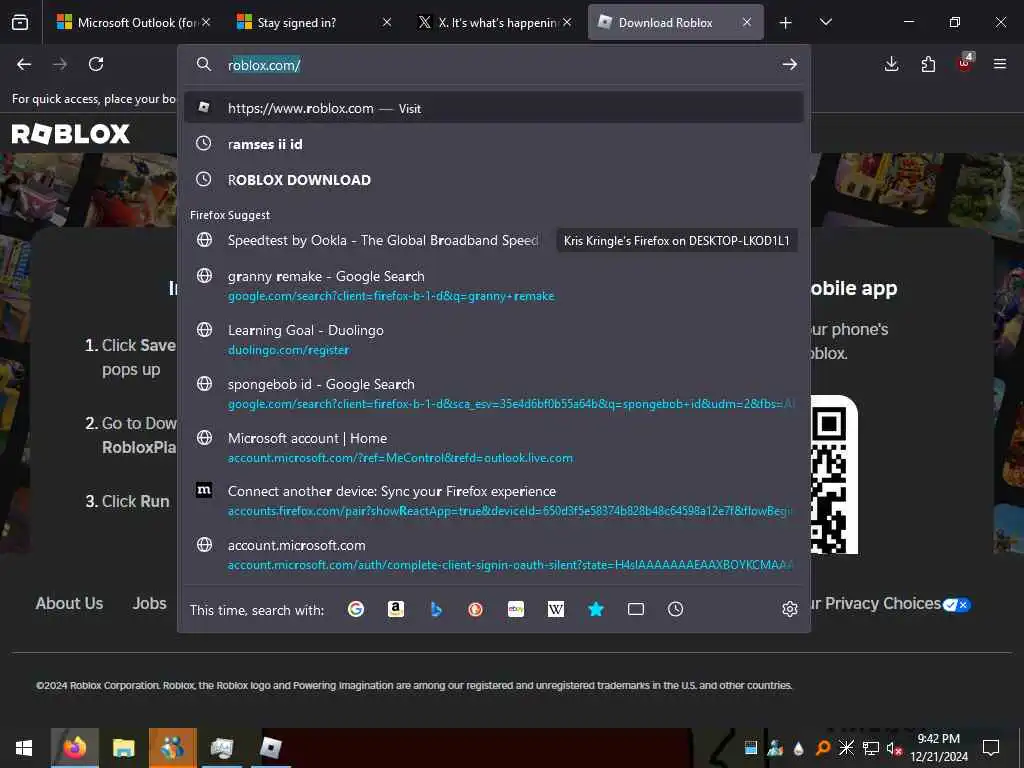This screenshot has height=768, width=1024.
Task: Open account.microsoft.com suggestion
Action: pos(494,554)
